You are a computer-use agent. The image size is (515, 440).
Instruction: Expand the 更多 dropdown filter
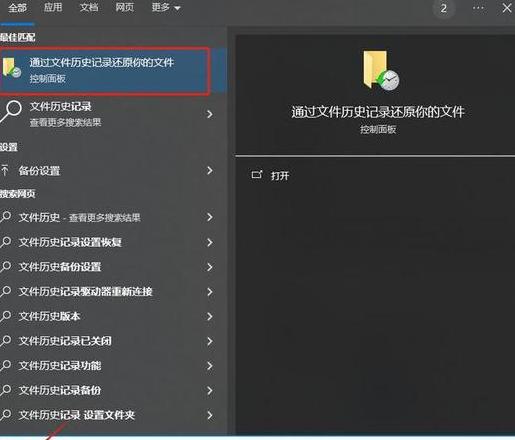coord(166,7)
